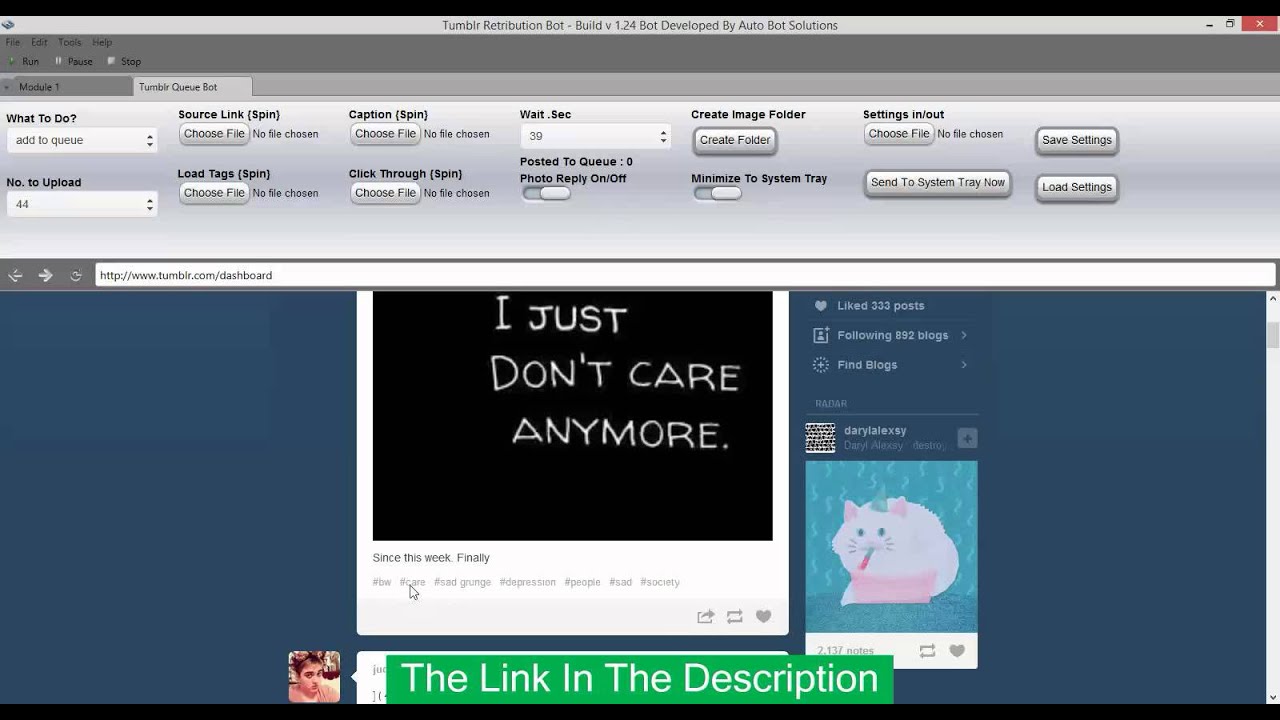The width and height of the screenshot is (1280, 720).
Task: Toggle Minimize To System Tray switch
Action: (x=717, y=193)
